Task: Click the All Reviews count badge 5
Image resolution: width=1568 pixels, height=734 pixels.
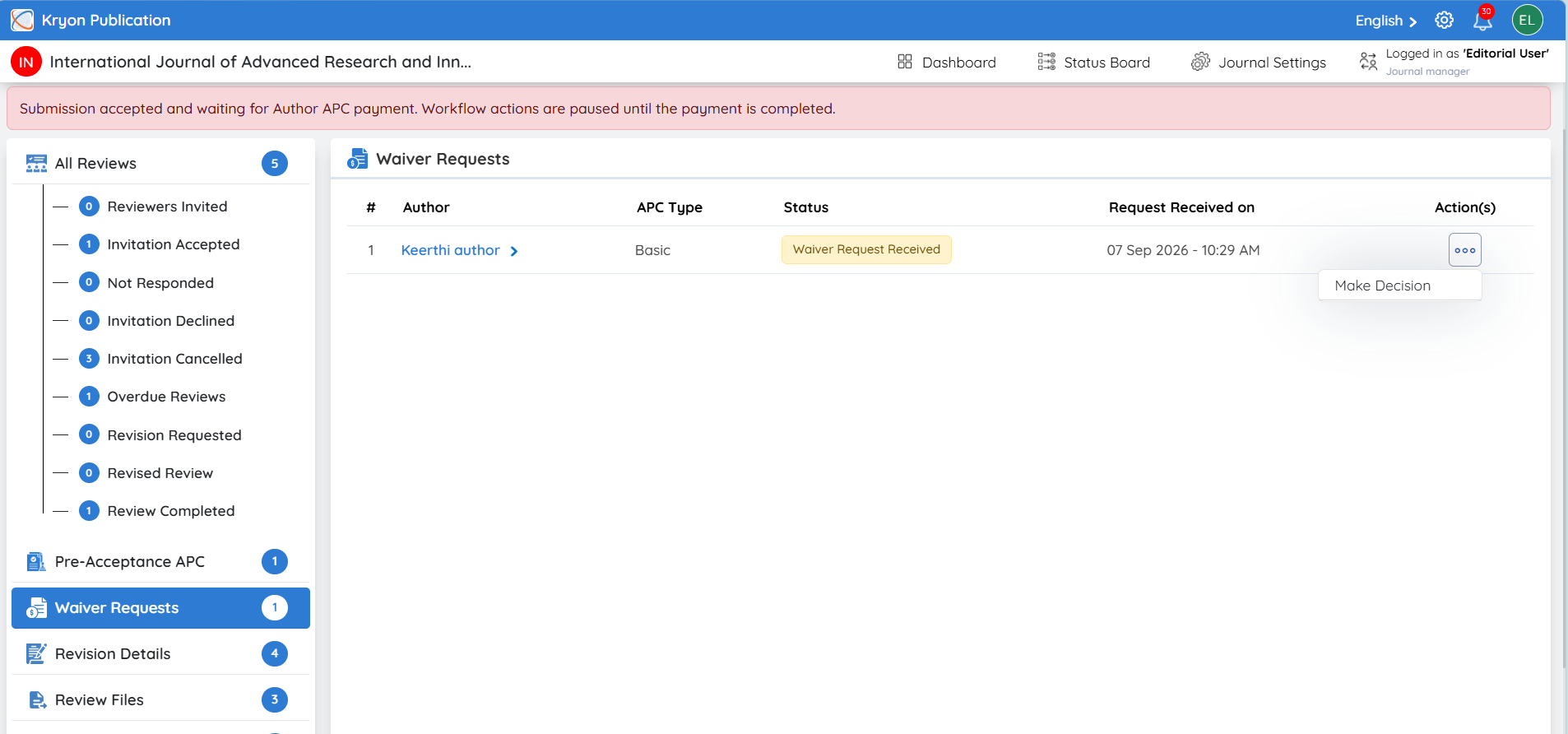Action: point(275,164)
